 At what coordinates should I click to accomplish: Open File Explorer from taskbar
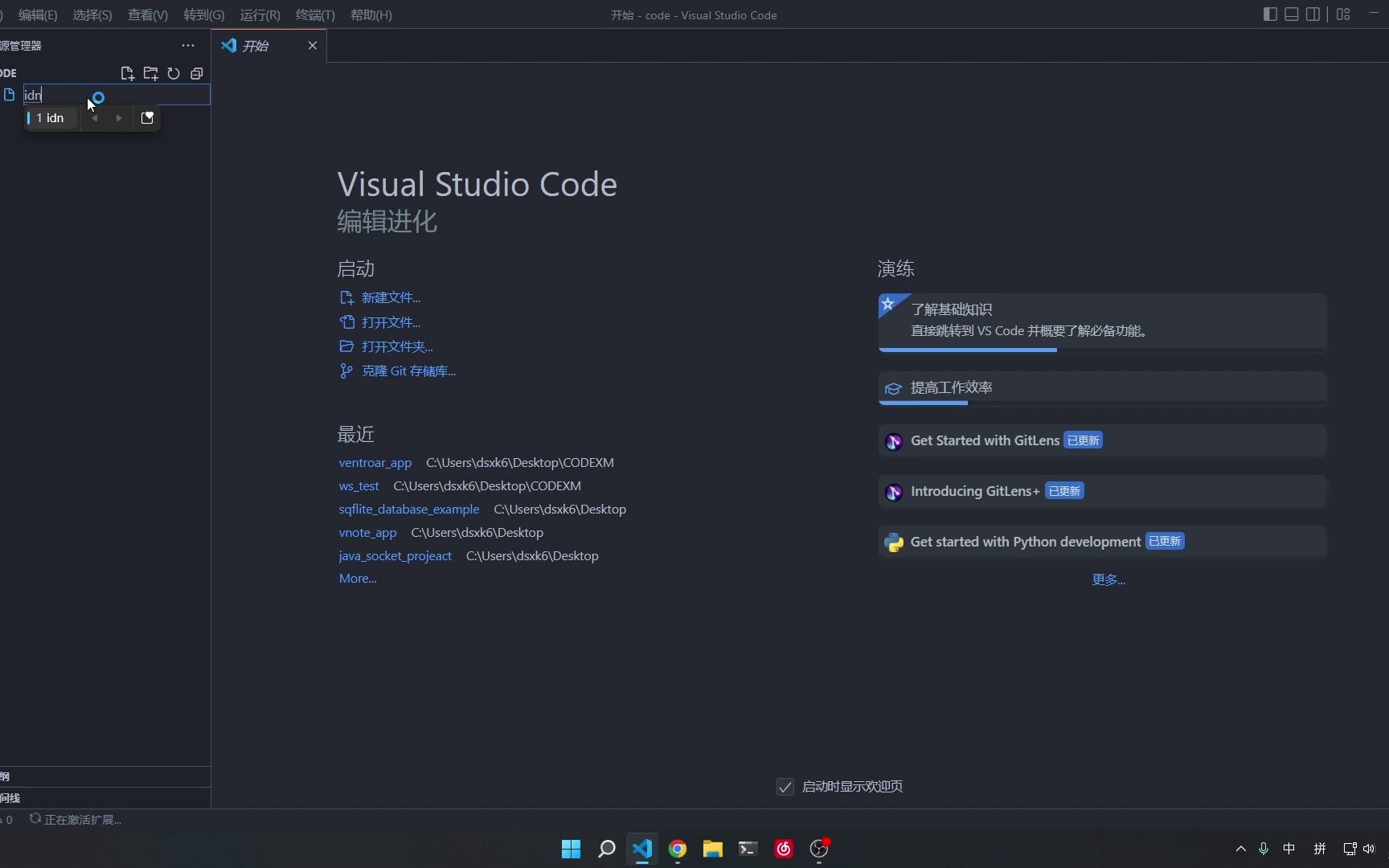(713, 849)
